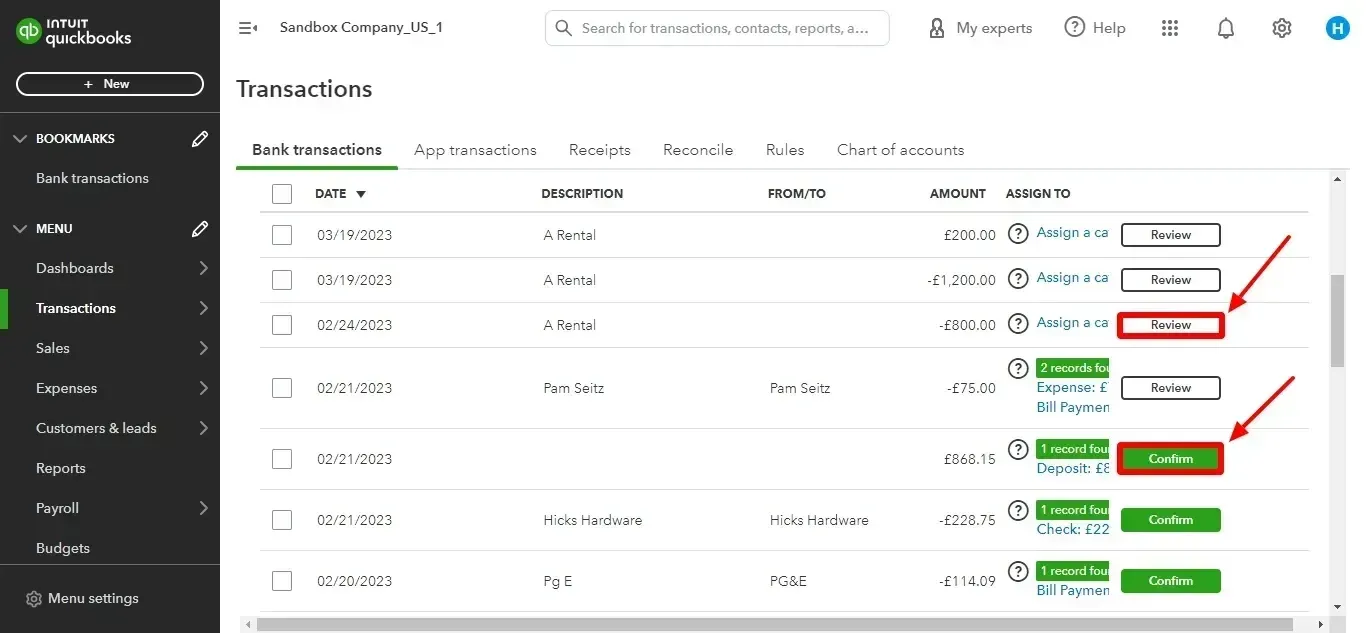Click help icon in -£1,200.00 row
Screen dimensions: 1366x633
click(1018, 279)
